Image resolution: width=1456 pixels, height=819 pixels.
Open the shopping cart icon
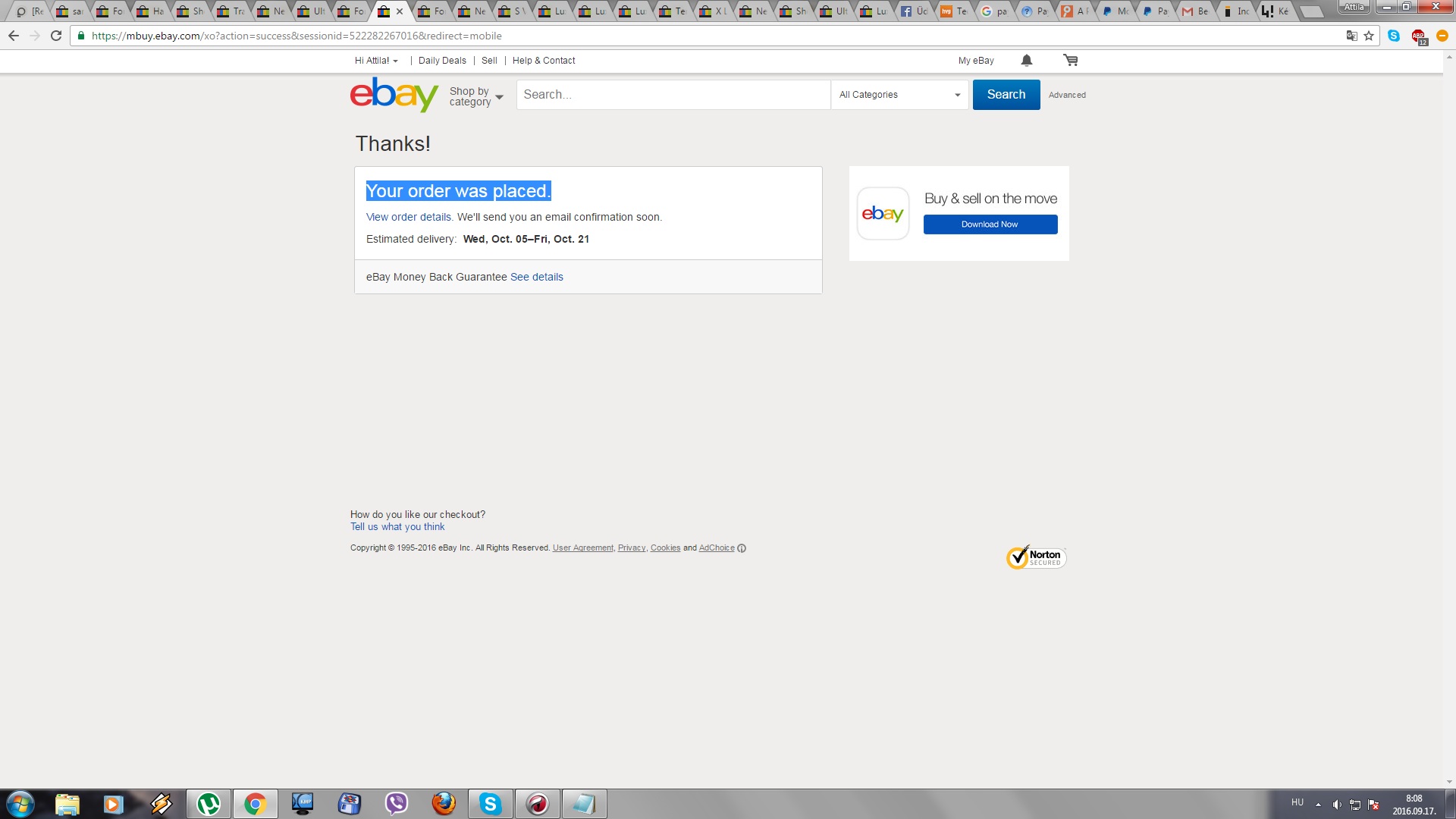(x=1071, y=61)
